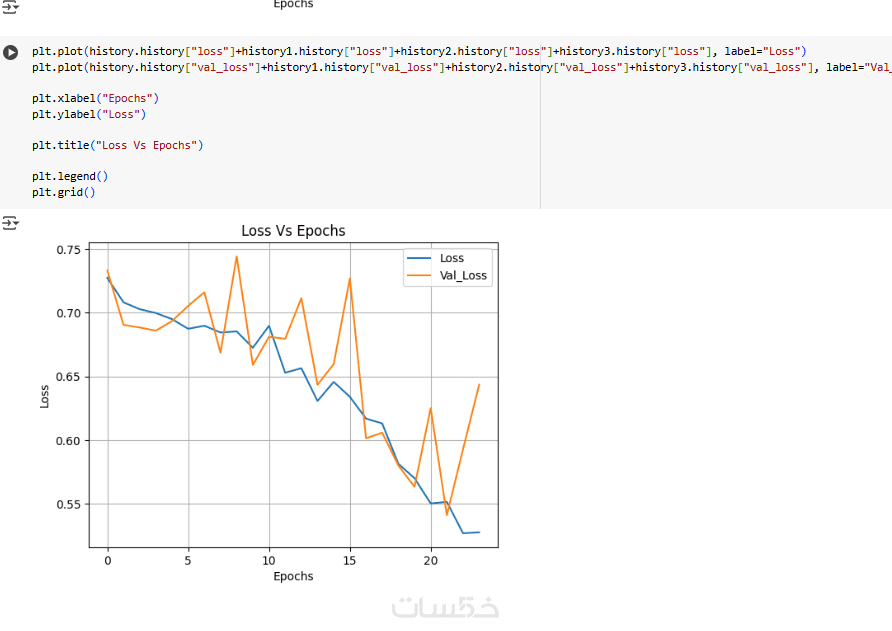
Task: Place cursor in plt.ylabel("Loss") line
Action: click(x=88, y=114)
